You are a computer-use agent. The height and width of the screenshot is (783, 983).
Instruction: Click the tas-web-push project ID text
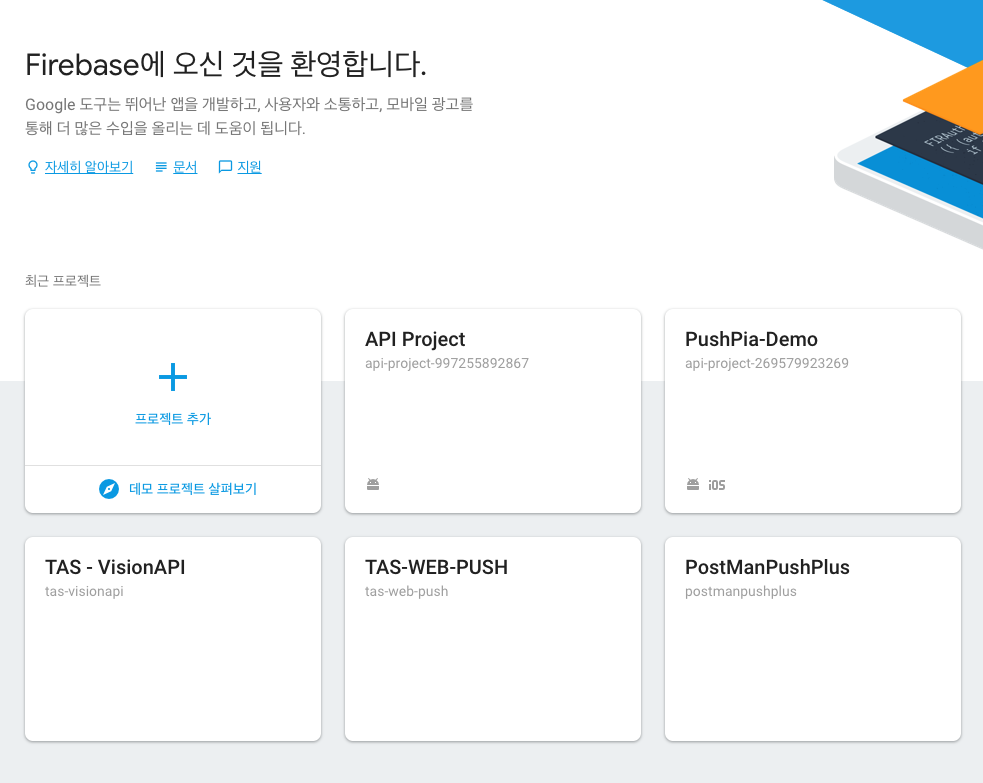point(406,591)
